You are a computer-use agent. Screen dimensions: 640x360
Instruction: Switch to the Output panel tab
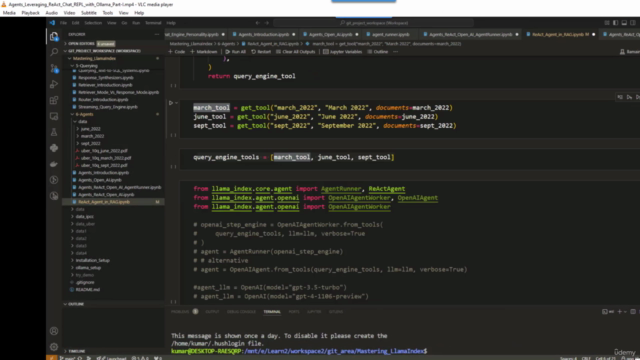point(212,312)
